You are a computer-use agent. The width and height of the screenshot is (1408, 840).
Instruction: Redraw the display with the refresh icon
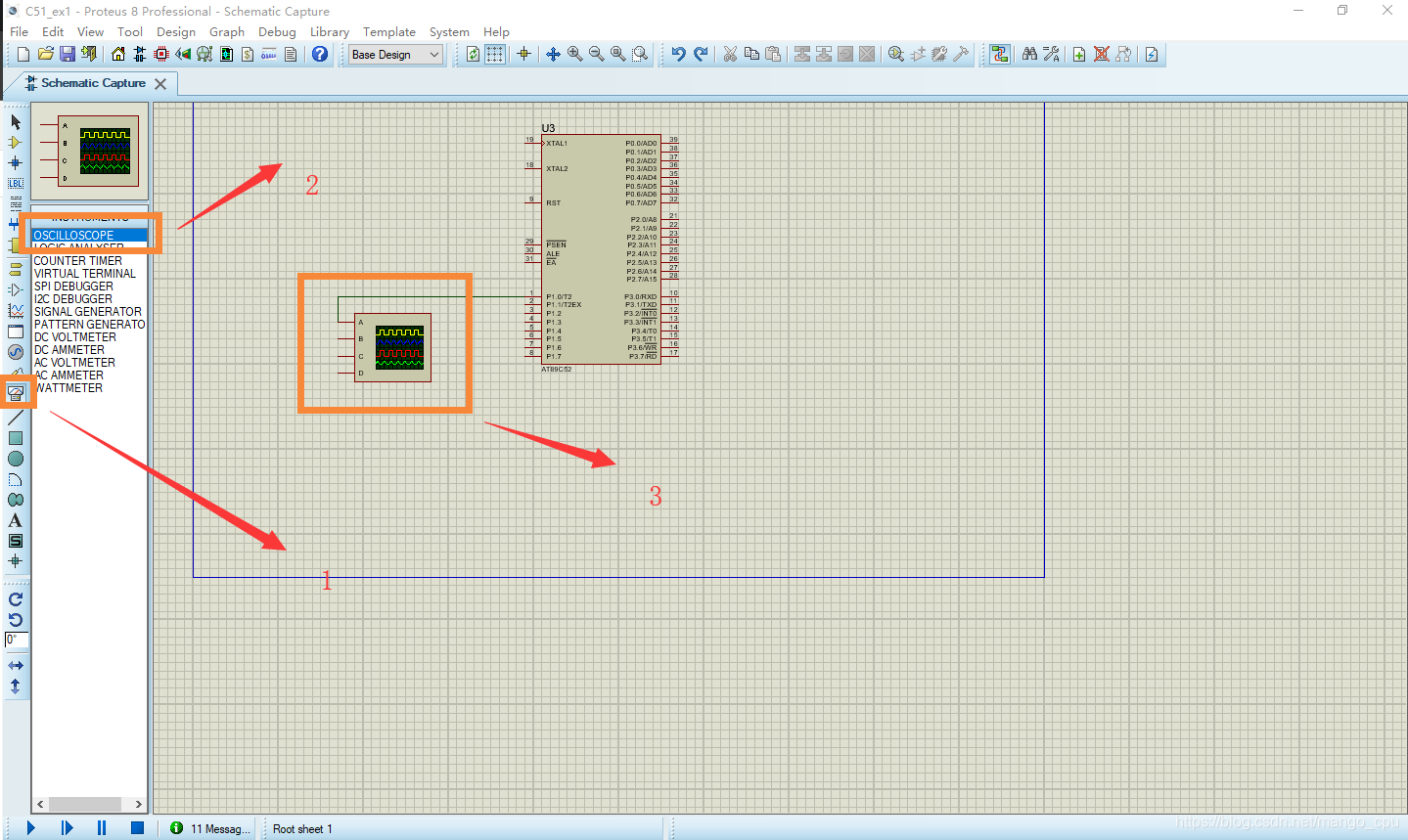point(474,54)
